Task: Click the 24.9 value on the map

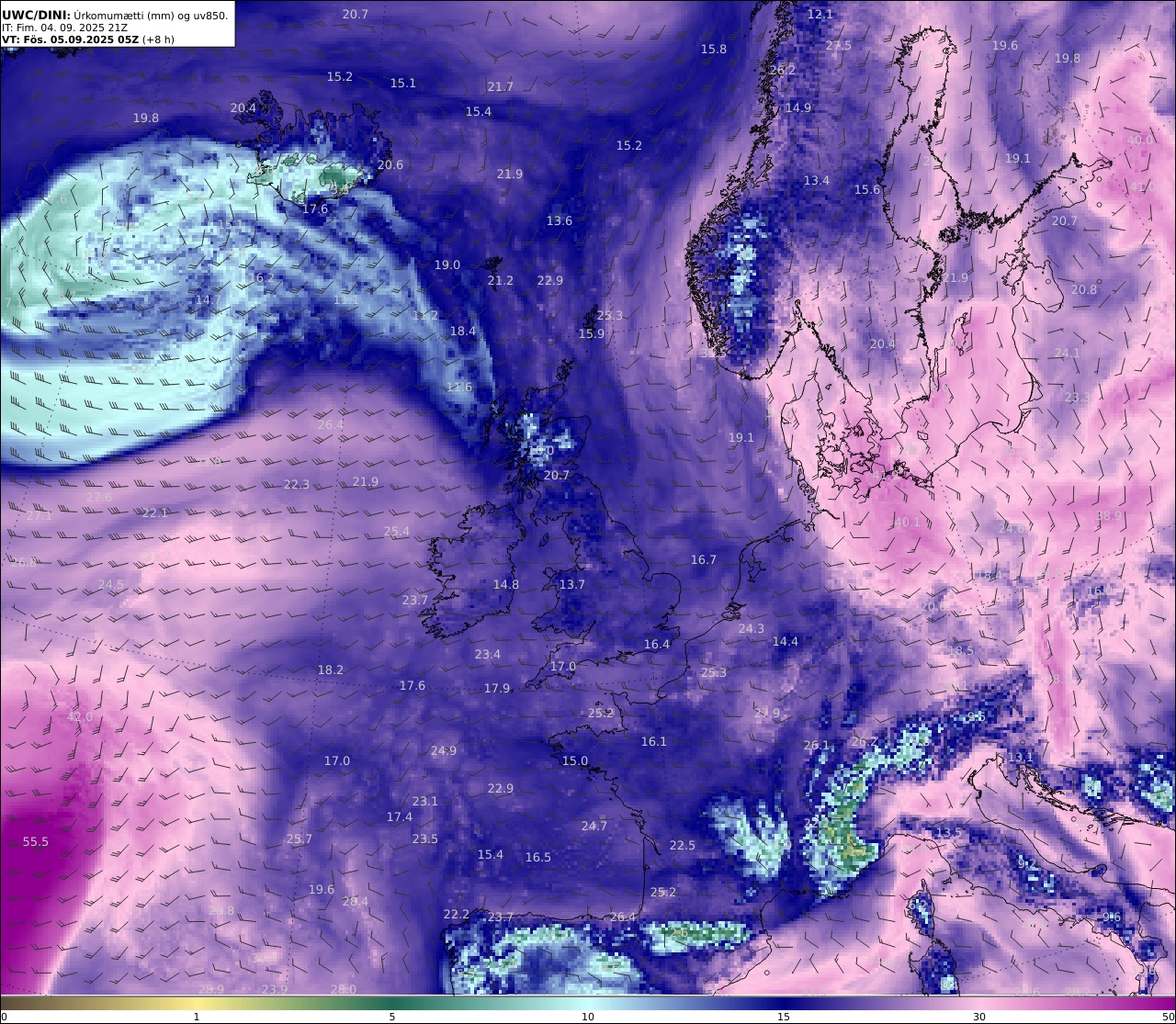Action: point(444,750)
